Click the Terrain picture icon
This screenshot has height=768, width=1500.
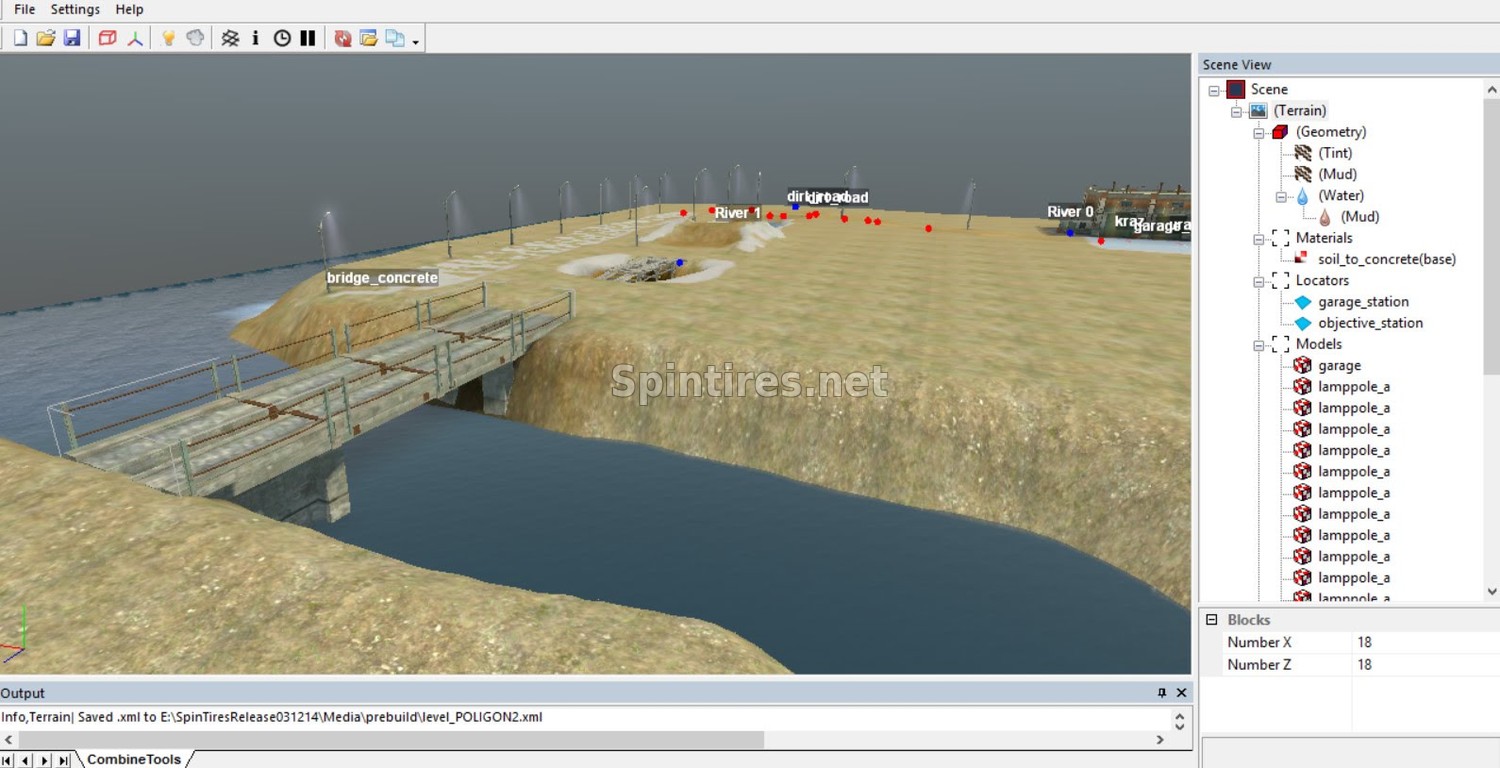click(1258, 110)
